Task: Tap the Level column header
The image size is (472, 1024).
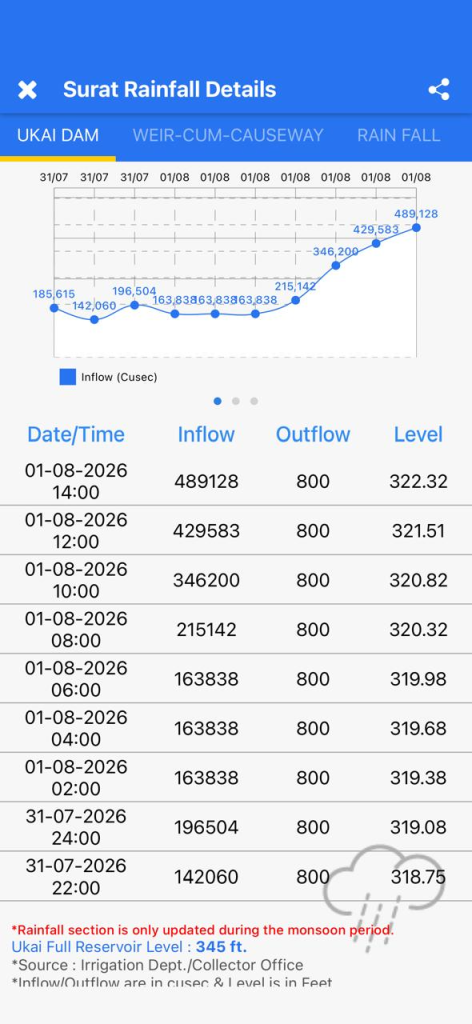Action: [418, 434]
